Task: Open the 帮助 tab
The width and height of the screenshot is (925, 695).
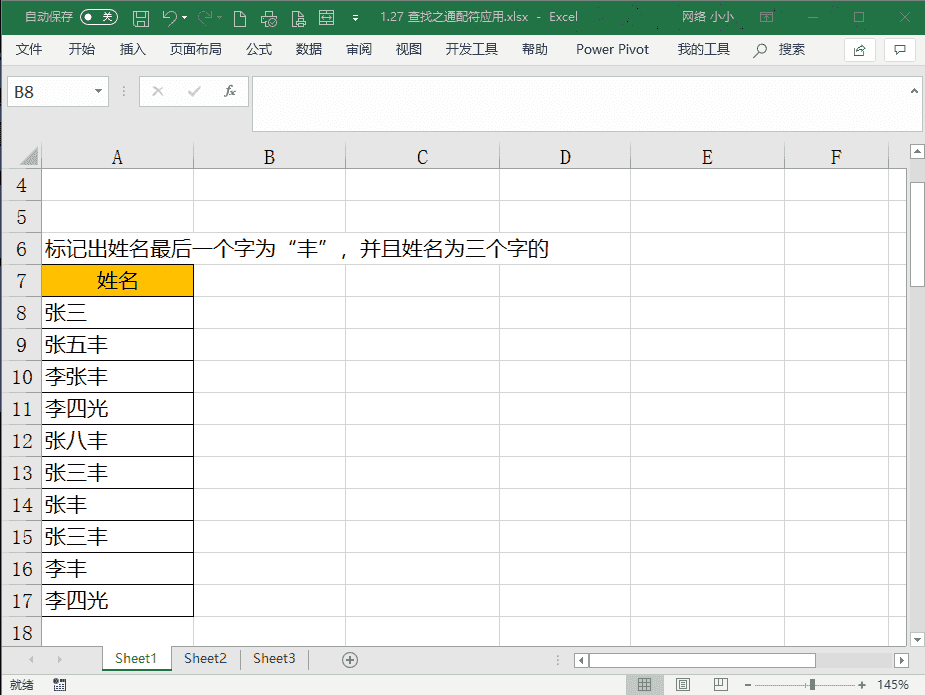Action: tap(534, 50)
